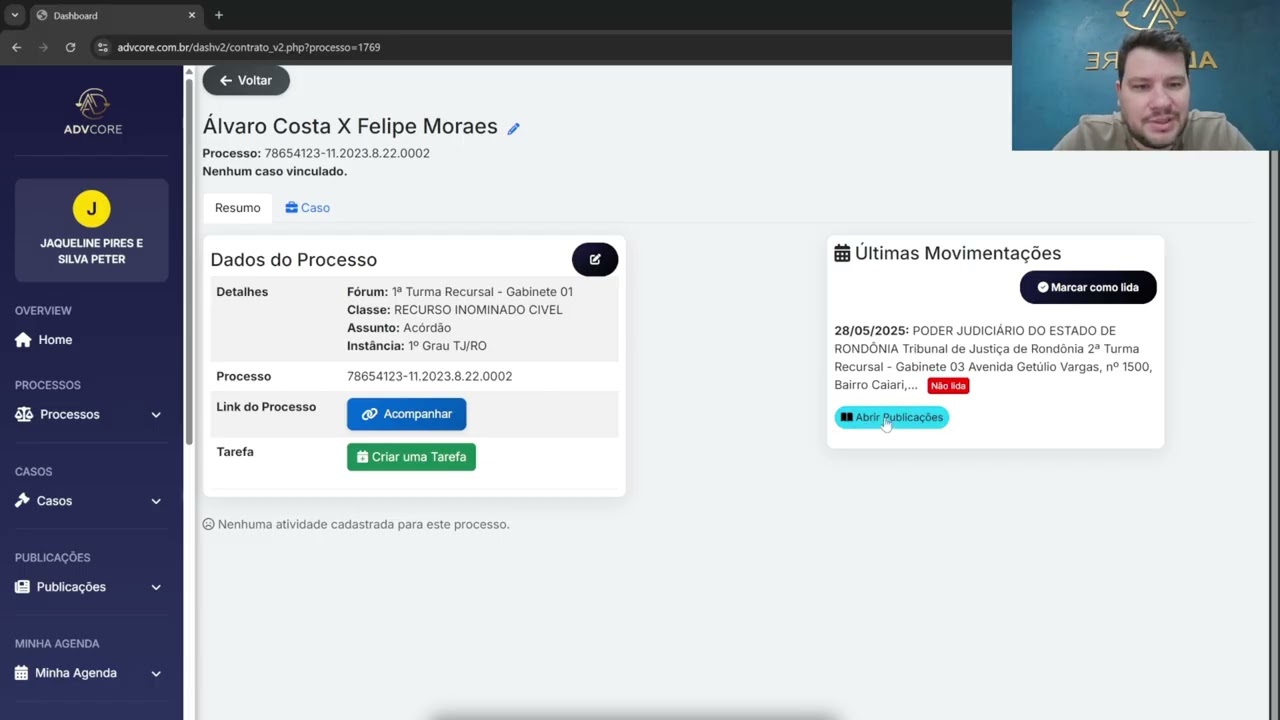Click pencil icon next to case title
1280x720 pixels.
coord(513,129)
